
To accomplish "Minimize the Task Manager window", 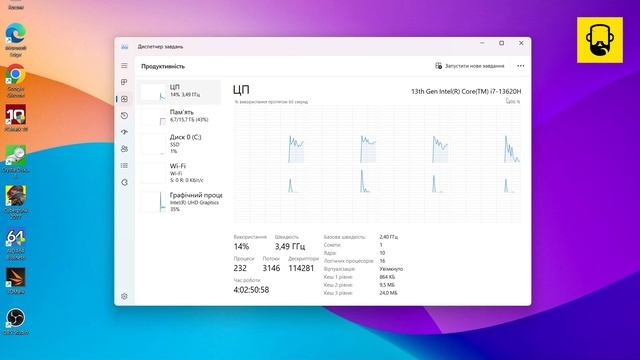I will click(482, 43).
